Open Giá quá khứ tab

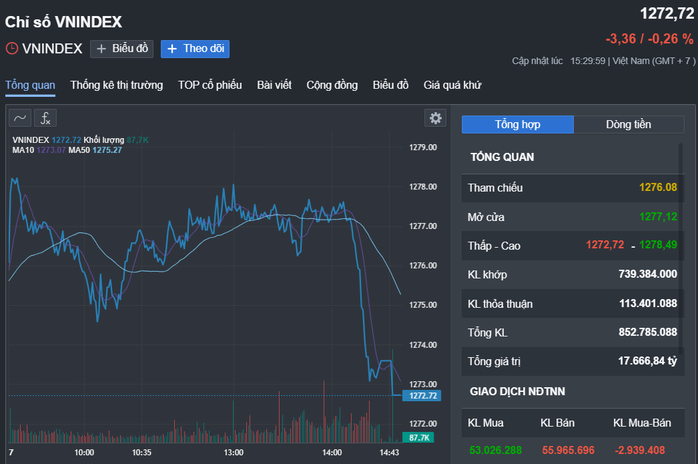pyautogui.click(x=452, y=85)
